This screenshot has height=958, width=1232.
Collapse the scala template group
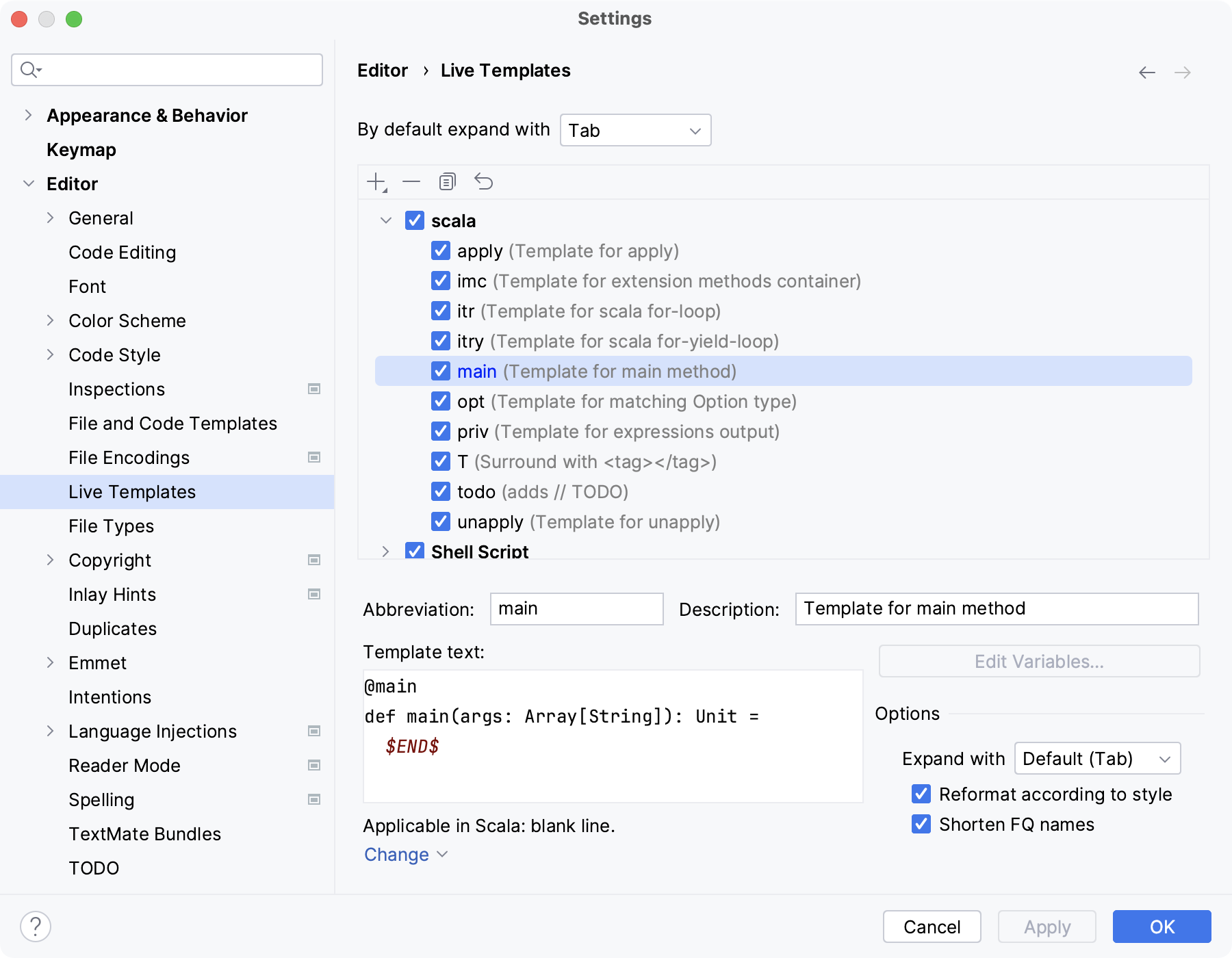(387, 220)
